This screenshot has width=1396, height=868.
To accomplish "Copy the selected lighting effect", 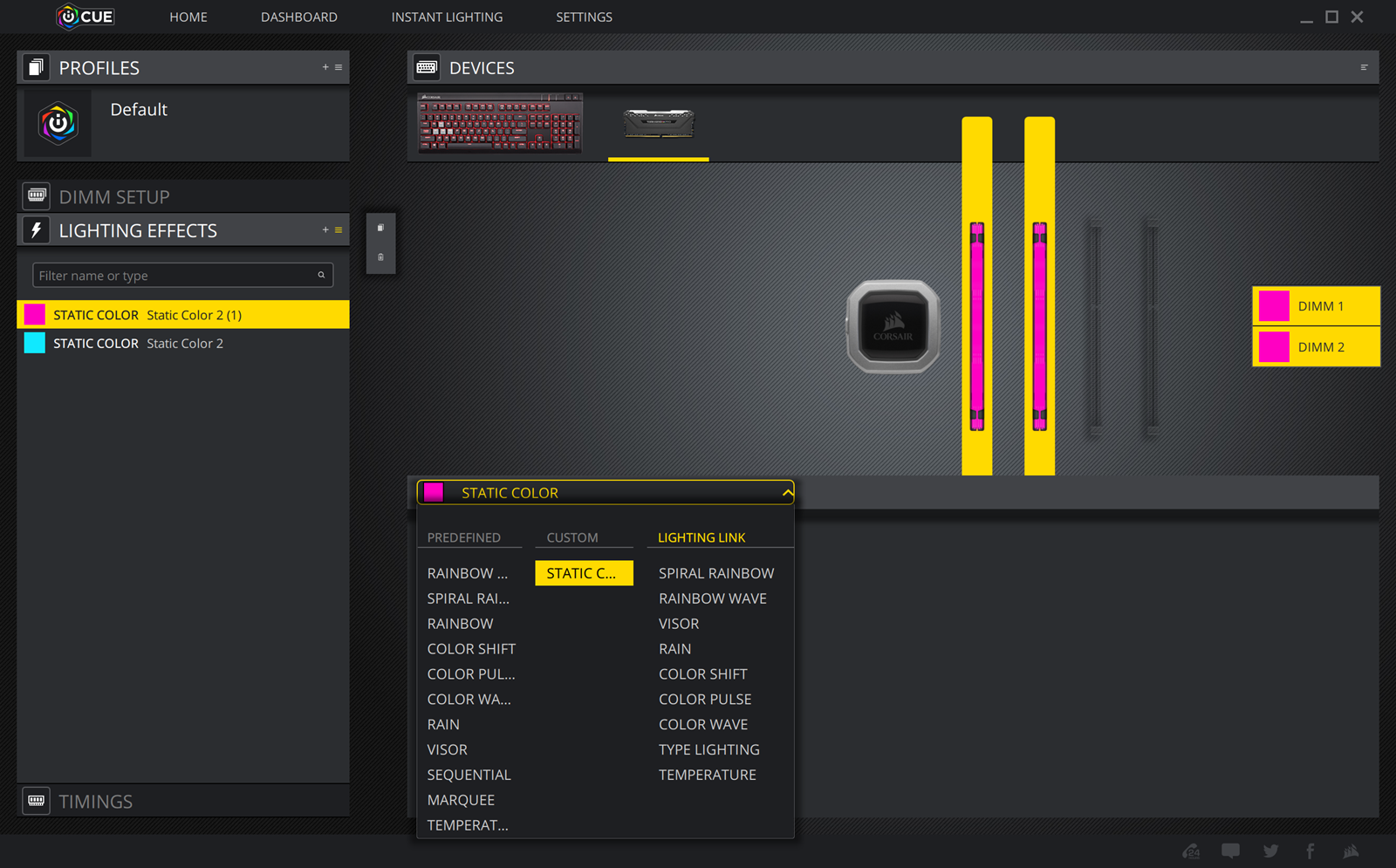I will [x=380, y=228].
